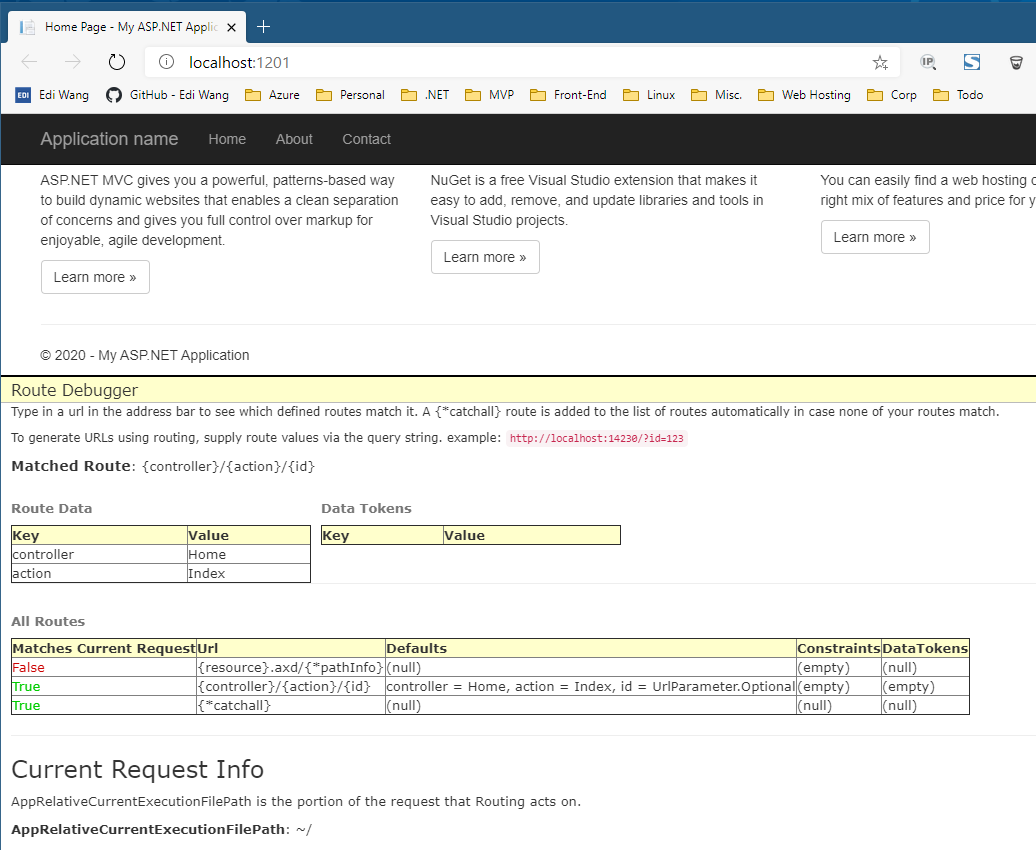
Task: Open the Edi Wang bookmark
Action: coord(52,95)
